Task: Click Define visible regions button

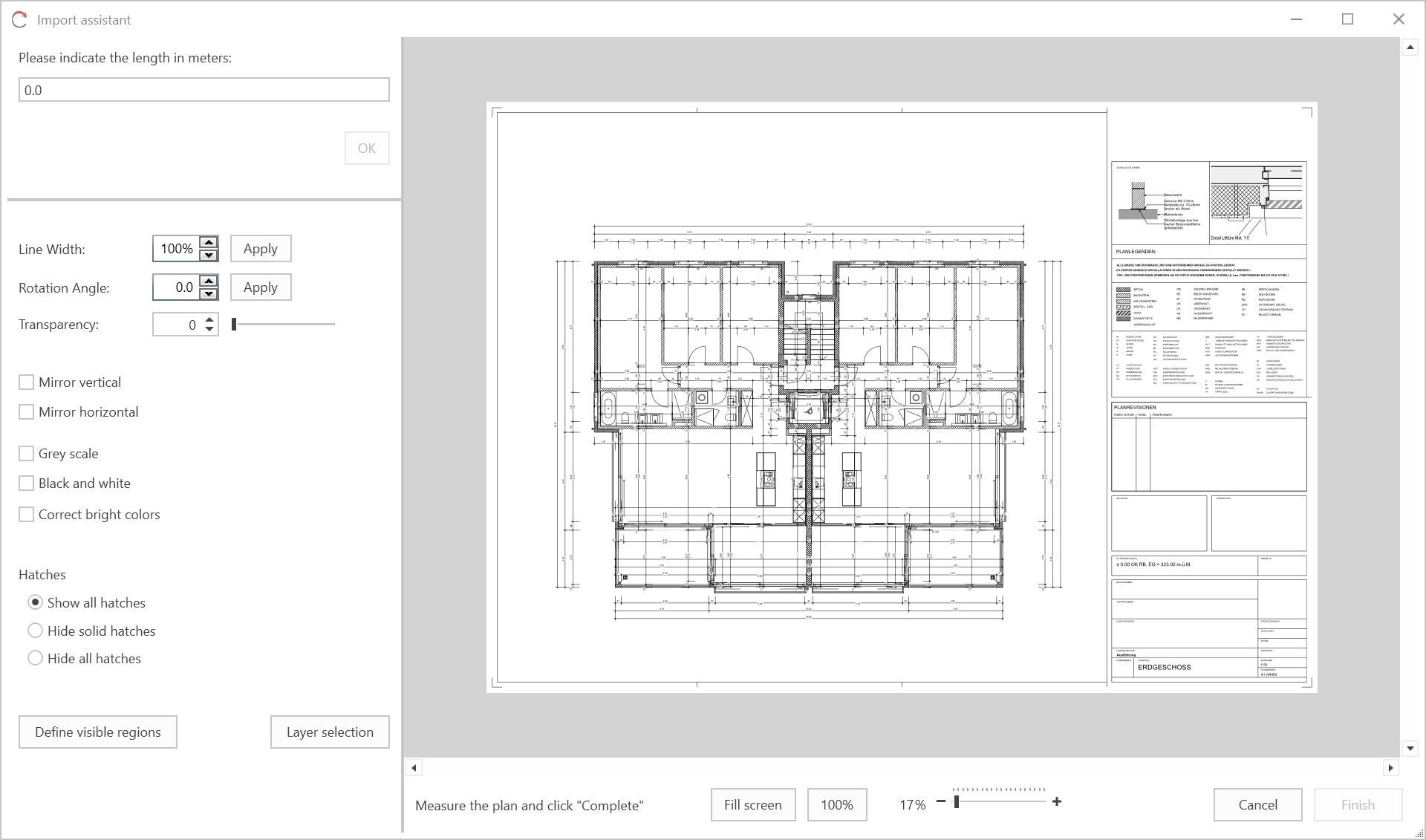Action: 98,732
